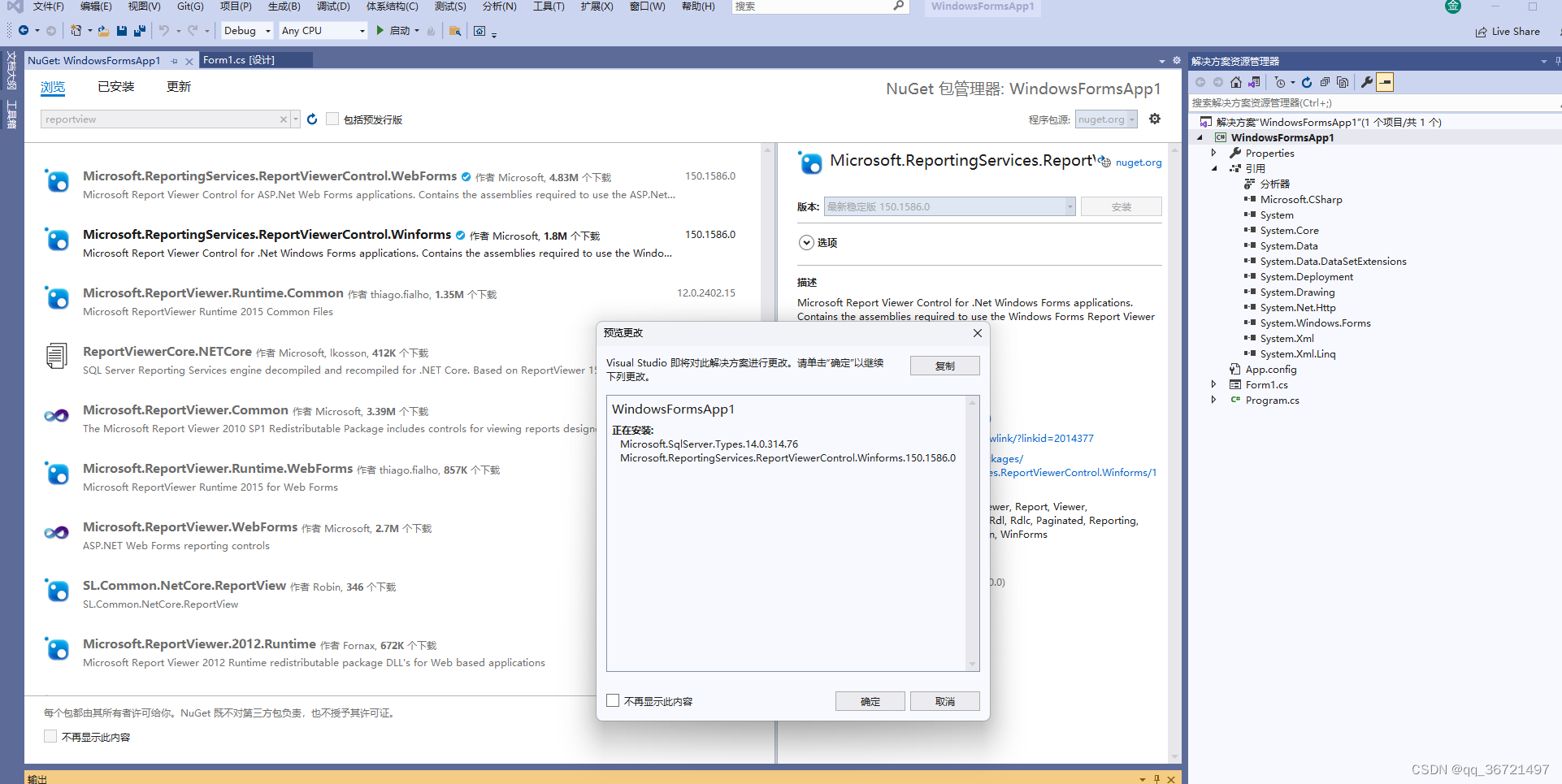Screen dimensions: 1562x784
Task: Tick 不再显示此内容 below the package list
Action: click(50, 736)
